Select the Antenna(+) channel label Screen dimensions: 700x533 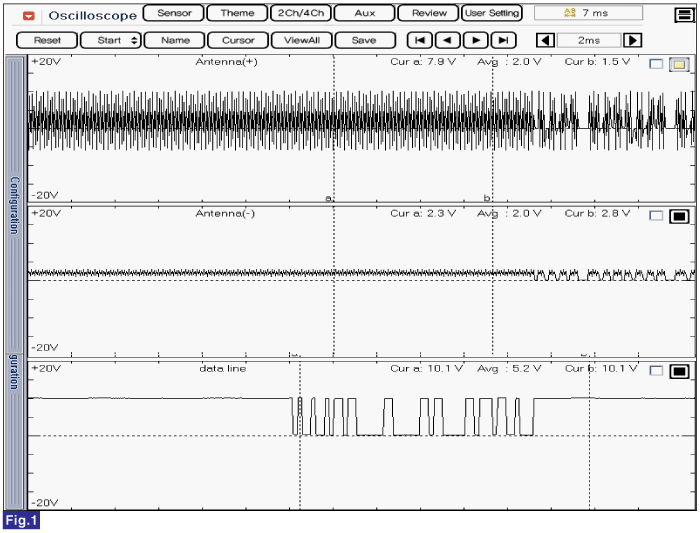(226, 62)
